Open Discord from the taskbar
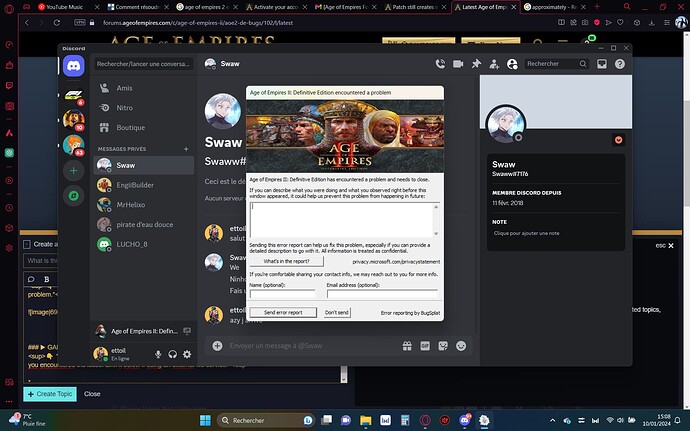690x431 pixels. [x=464, y=420]
